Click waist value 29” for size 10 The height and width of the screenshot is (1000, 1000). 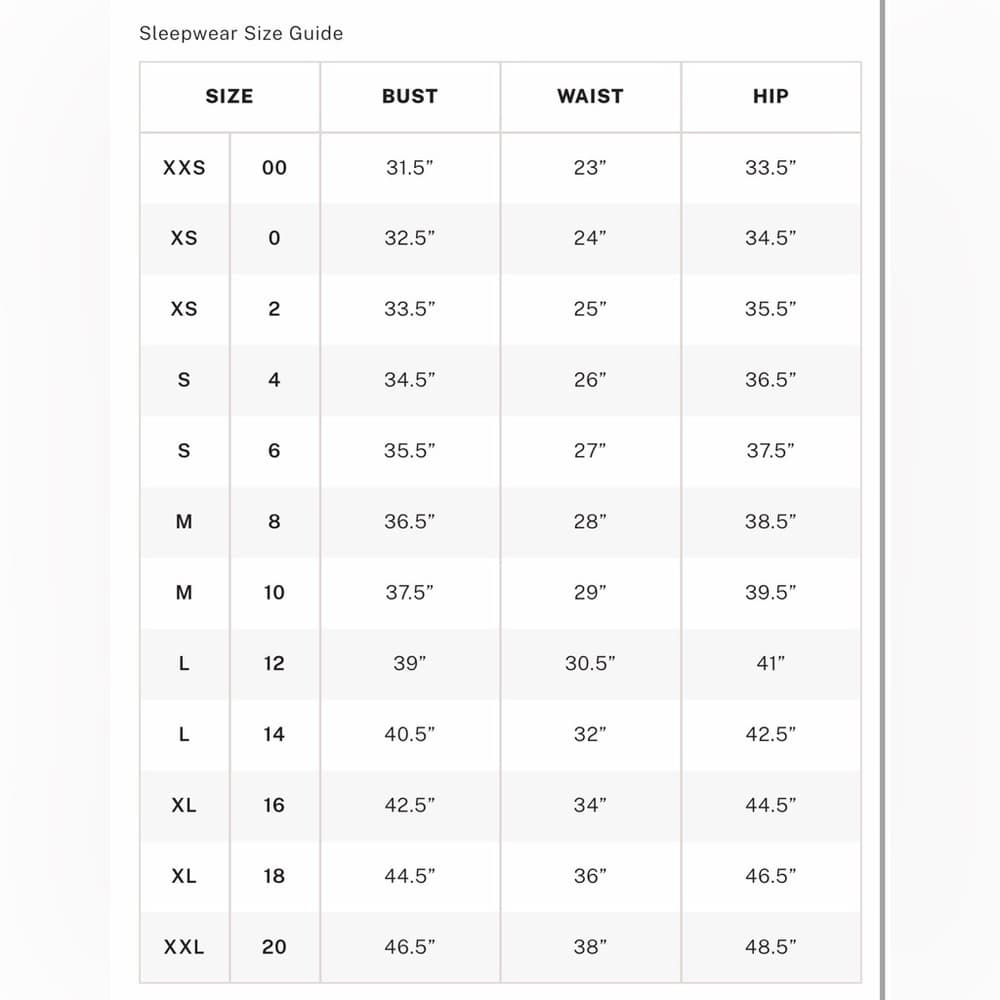coord(590,592)
